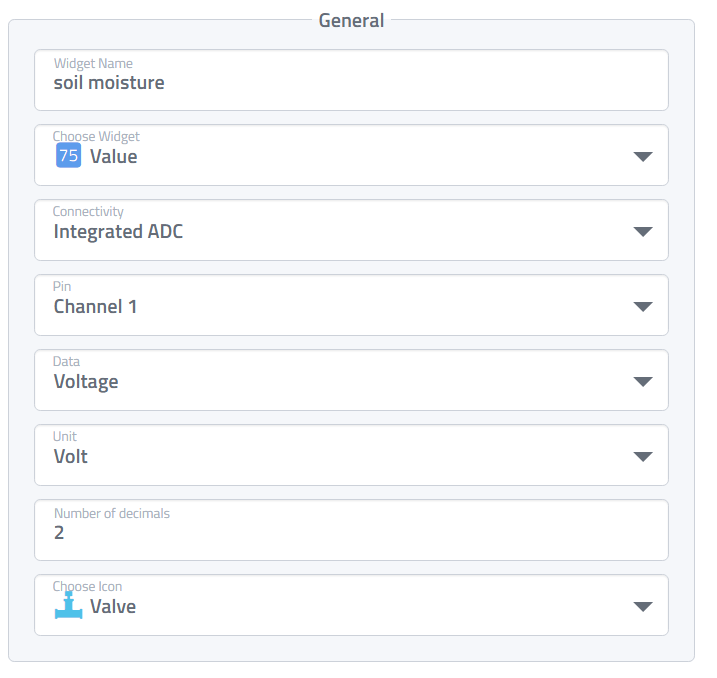Click the blue 75 Value widget icon

tap(68, 156)
